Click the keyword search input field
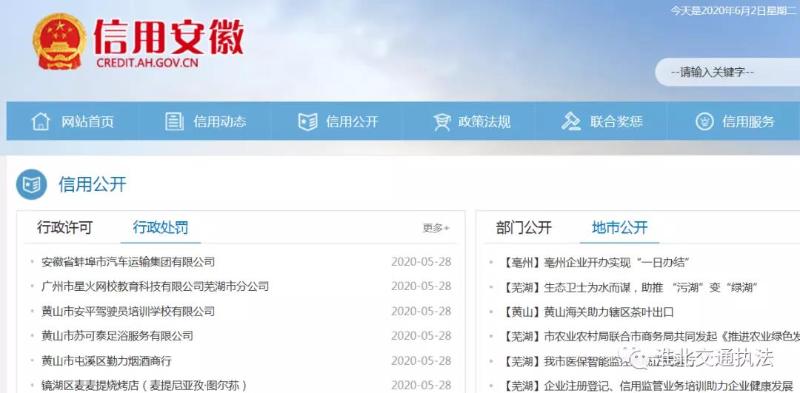Viewport: 800px width, 393px height. (728, 72)
